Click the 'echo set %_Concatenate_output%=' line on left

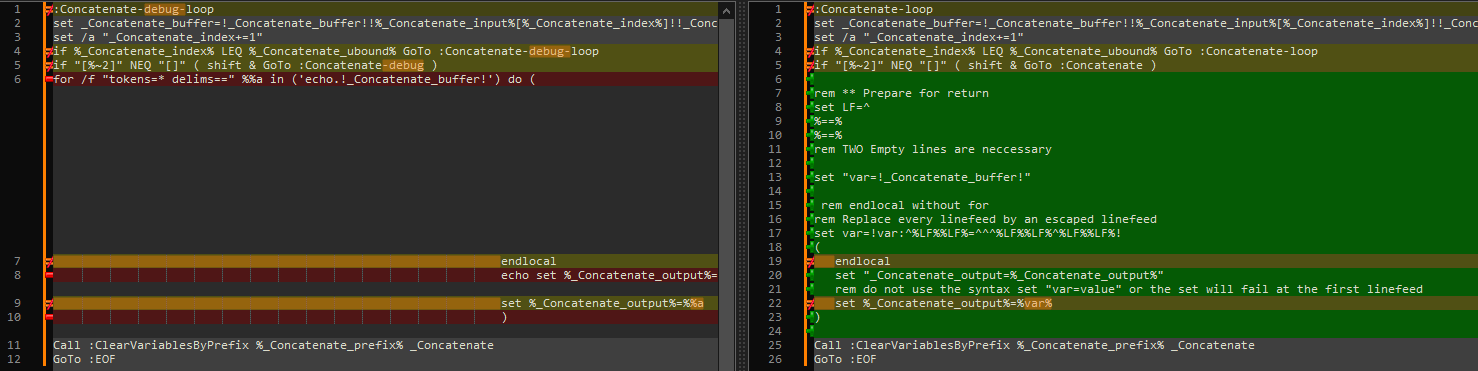(609, 275)
